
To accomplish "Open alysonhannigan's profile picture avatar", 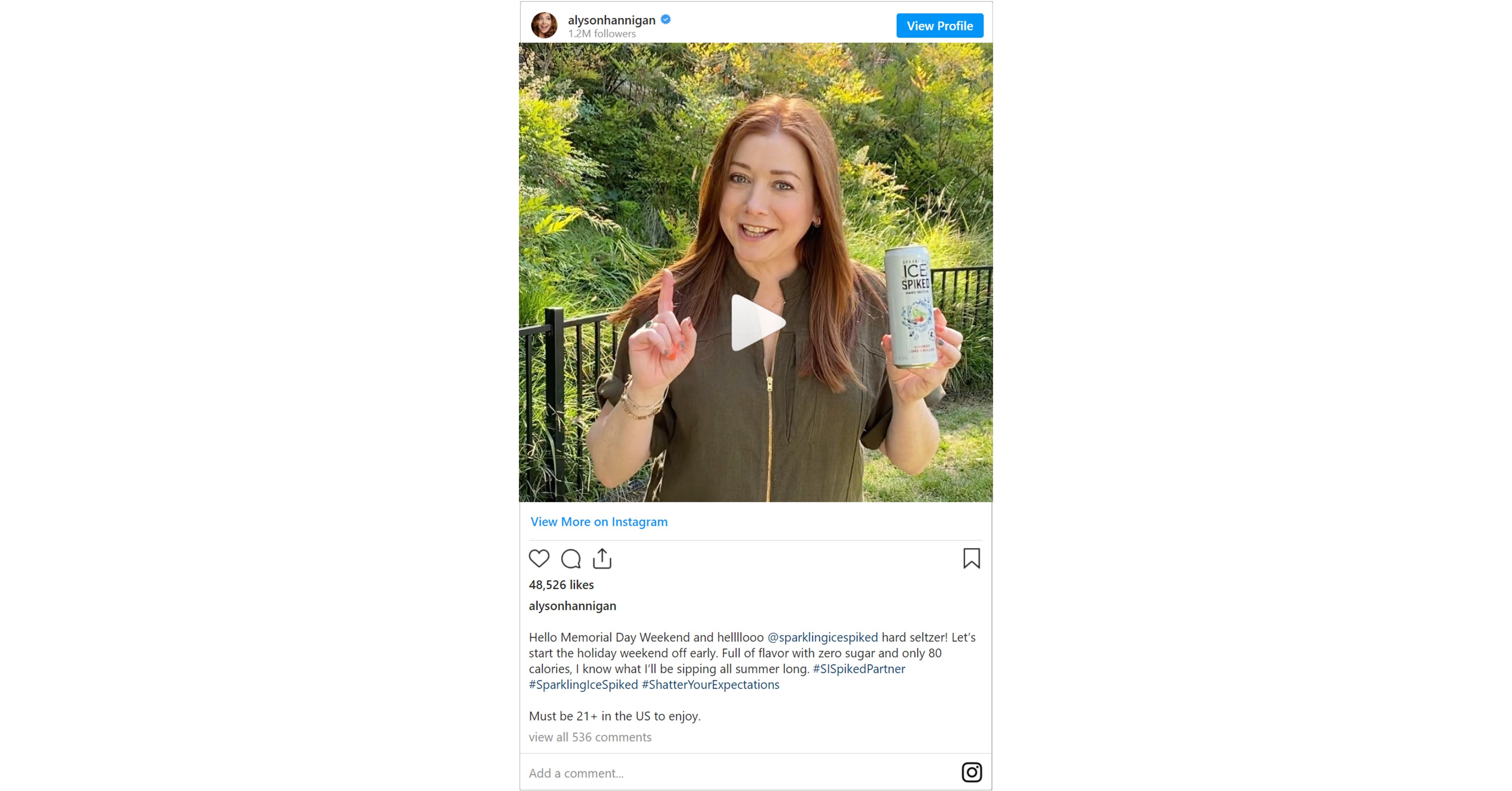I will click(x=544, y=25).
